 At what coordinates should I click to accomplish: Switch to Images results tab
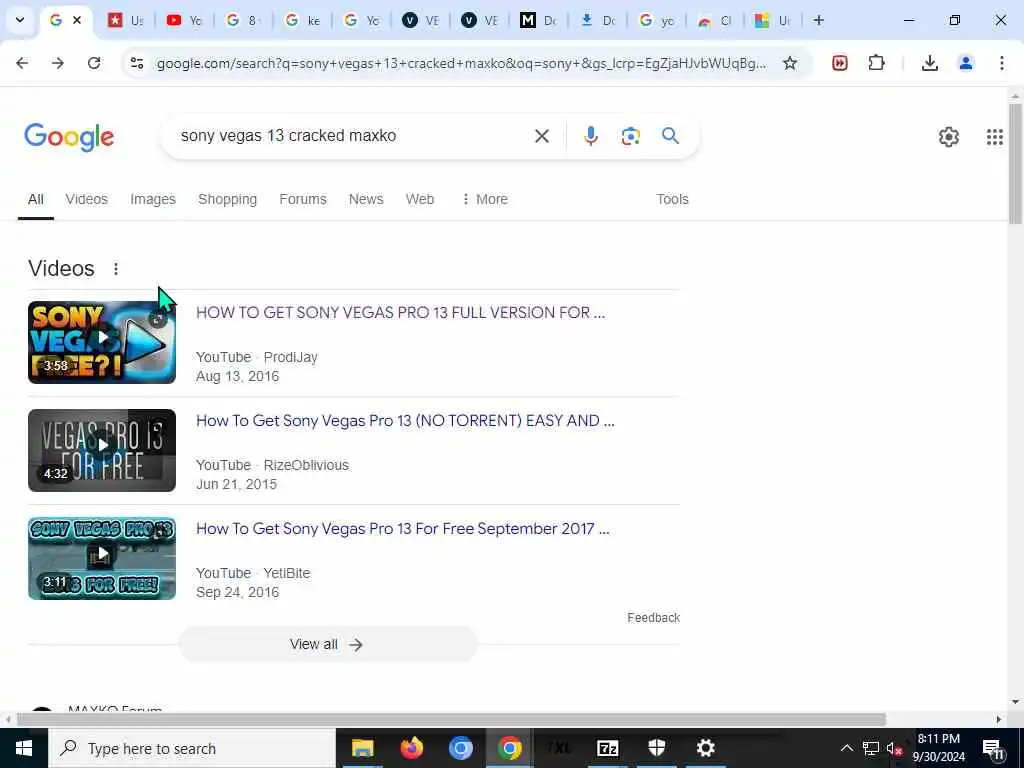[153, 199]
